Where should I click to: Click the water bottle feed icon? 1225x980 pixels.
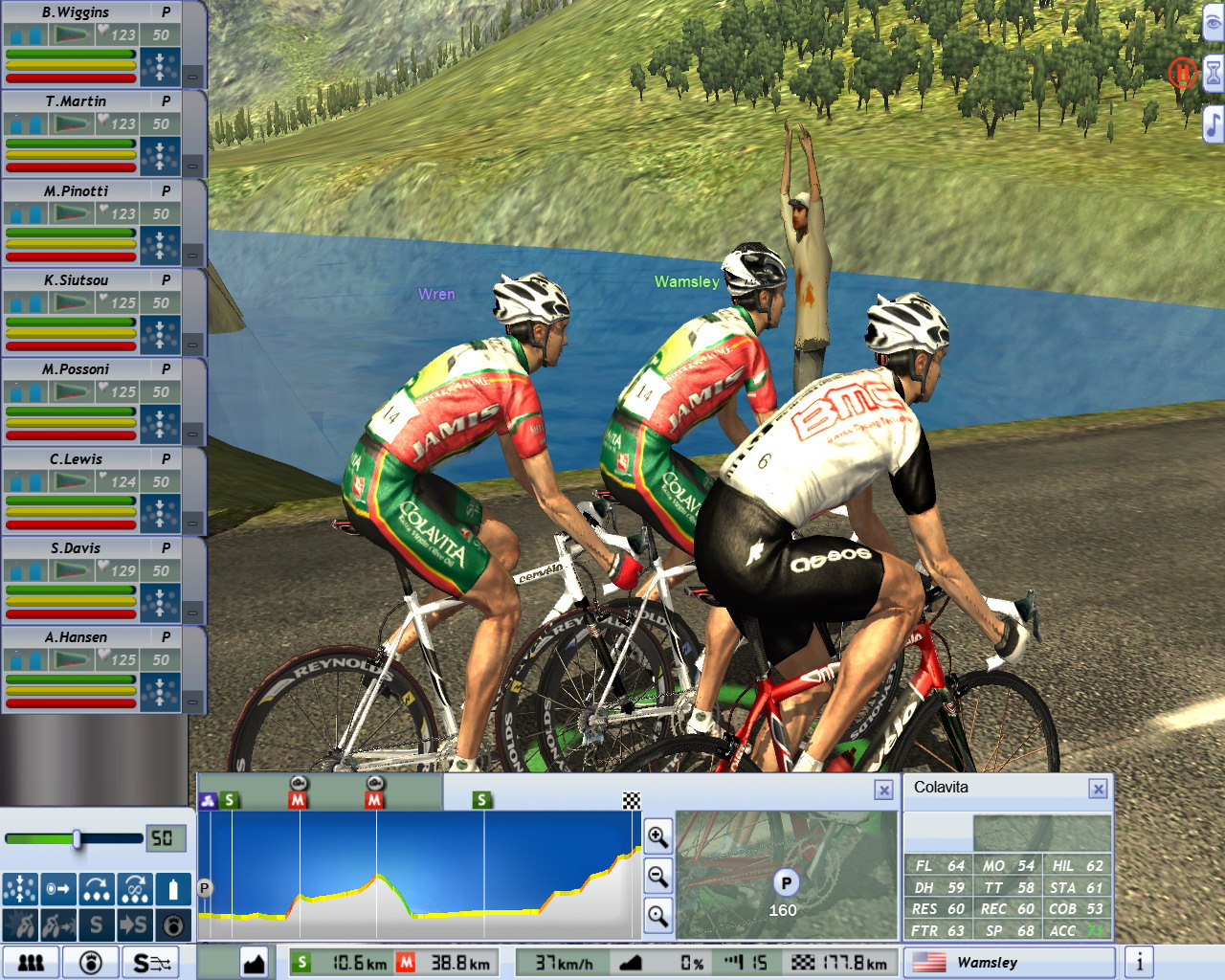173,889
